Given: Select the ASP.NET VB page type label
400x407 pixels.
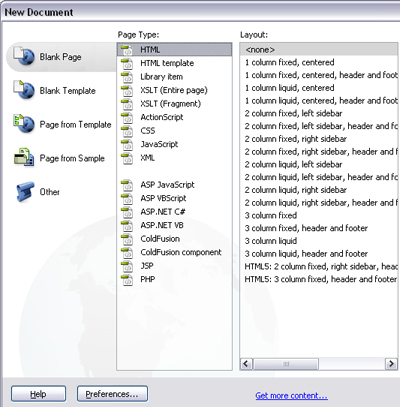Looking at the screenshot, I should click(x=162, y=225).
